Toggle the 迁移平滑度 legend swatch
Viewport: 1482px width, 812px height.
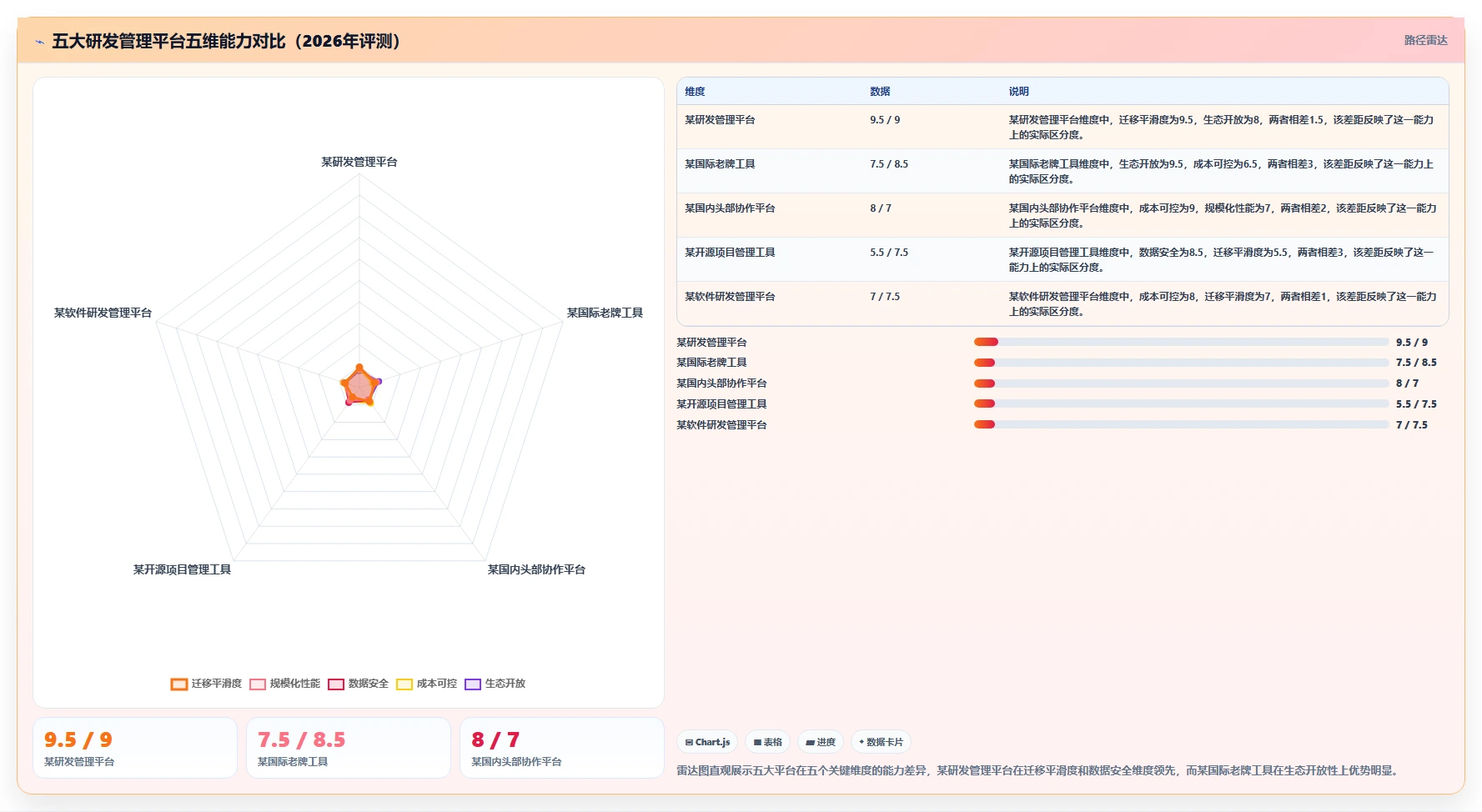[179, 684]
